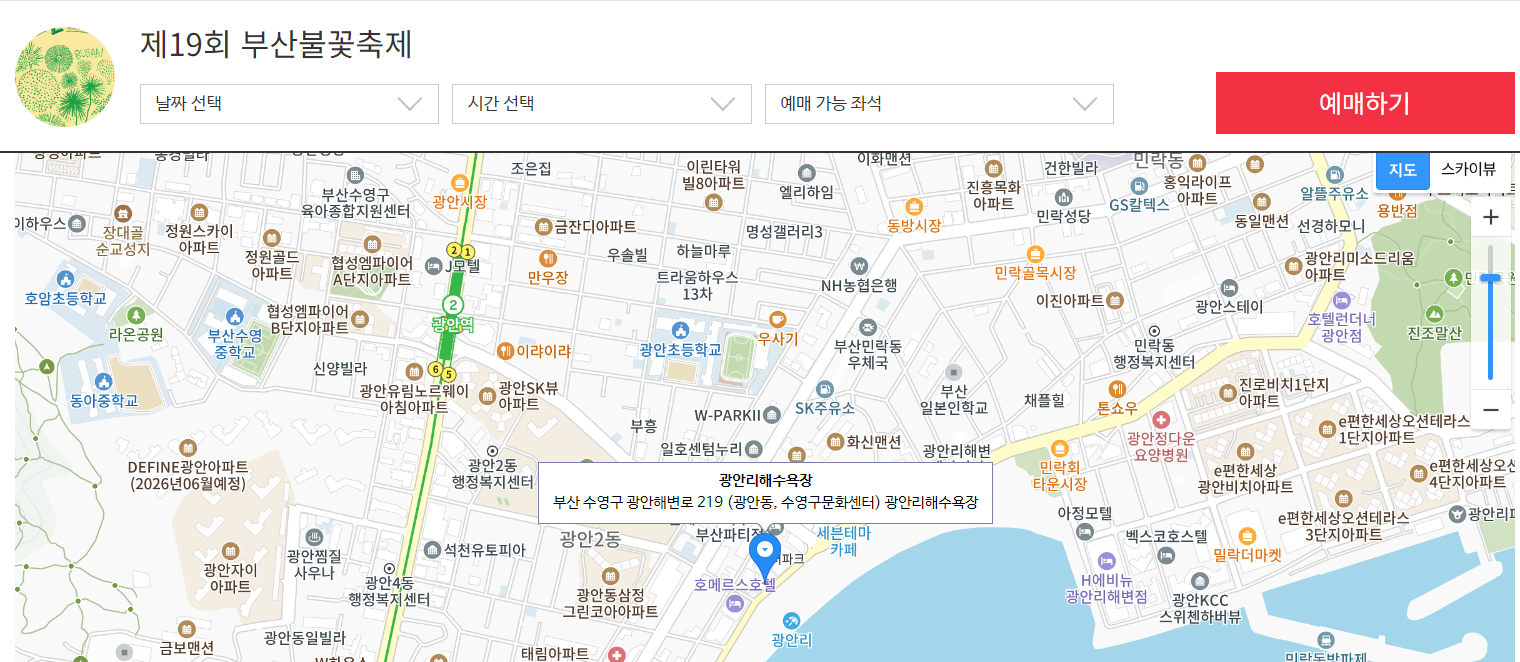Click the 진조말산 mountain label
The height and width of the screenshot is (662, 1520).
1434,333
